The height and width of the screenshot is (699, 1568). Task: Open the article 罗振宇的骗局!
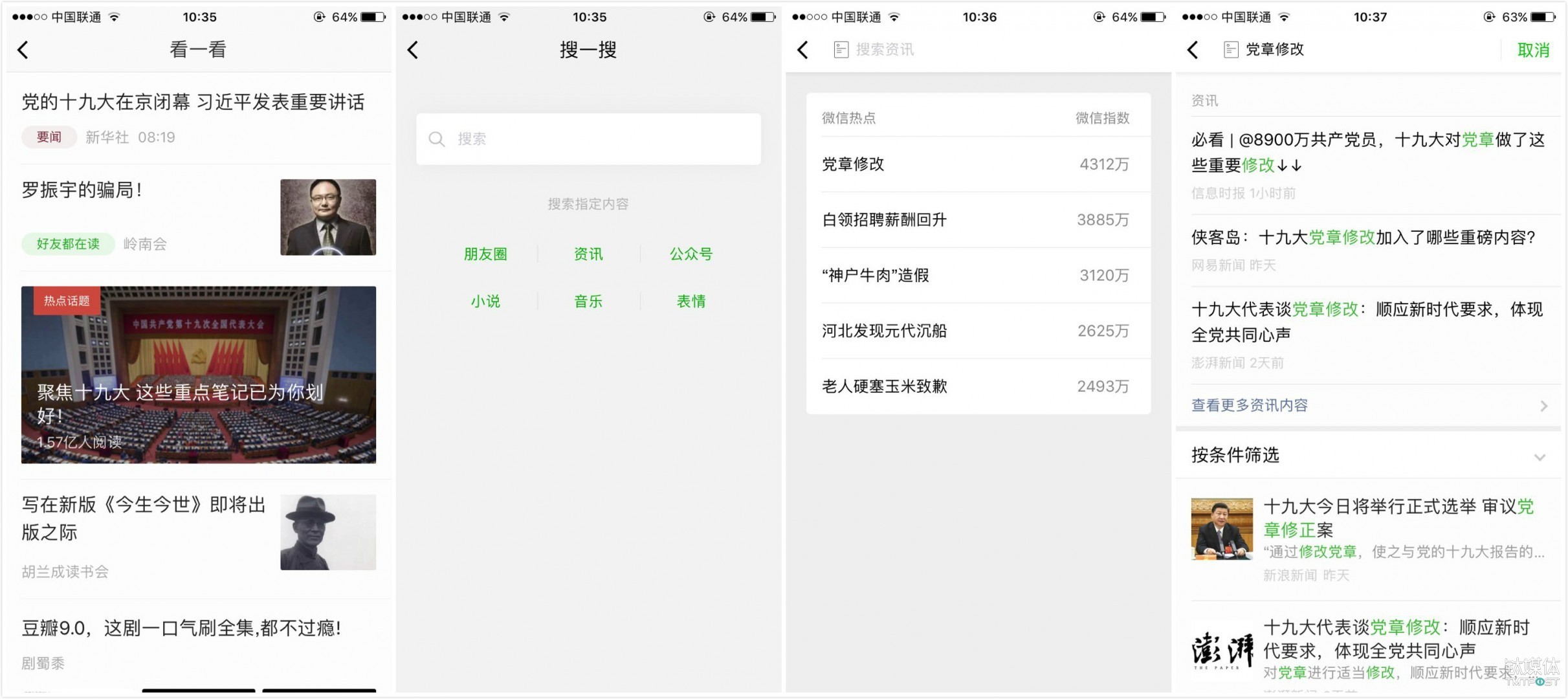(84, 190)
